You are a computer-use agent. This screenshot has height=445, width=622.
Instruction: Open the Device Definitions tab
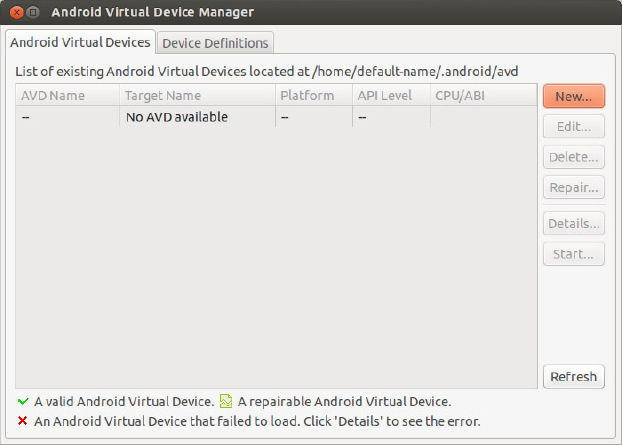215,43
